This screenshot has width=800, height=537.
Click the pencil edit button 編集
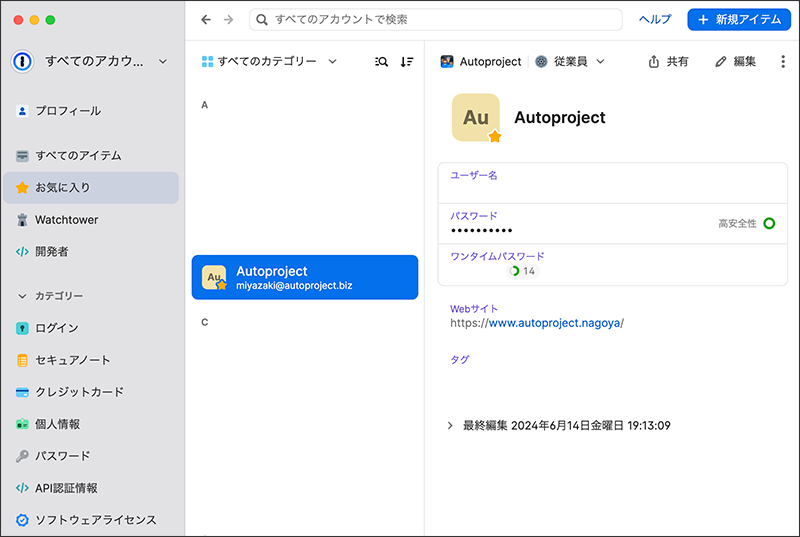tap(735, 62)
